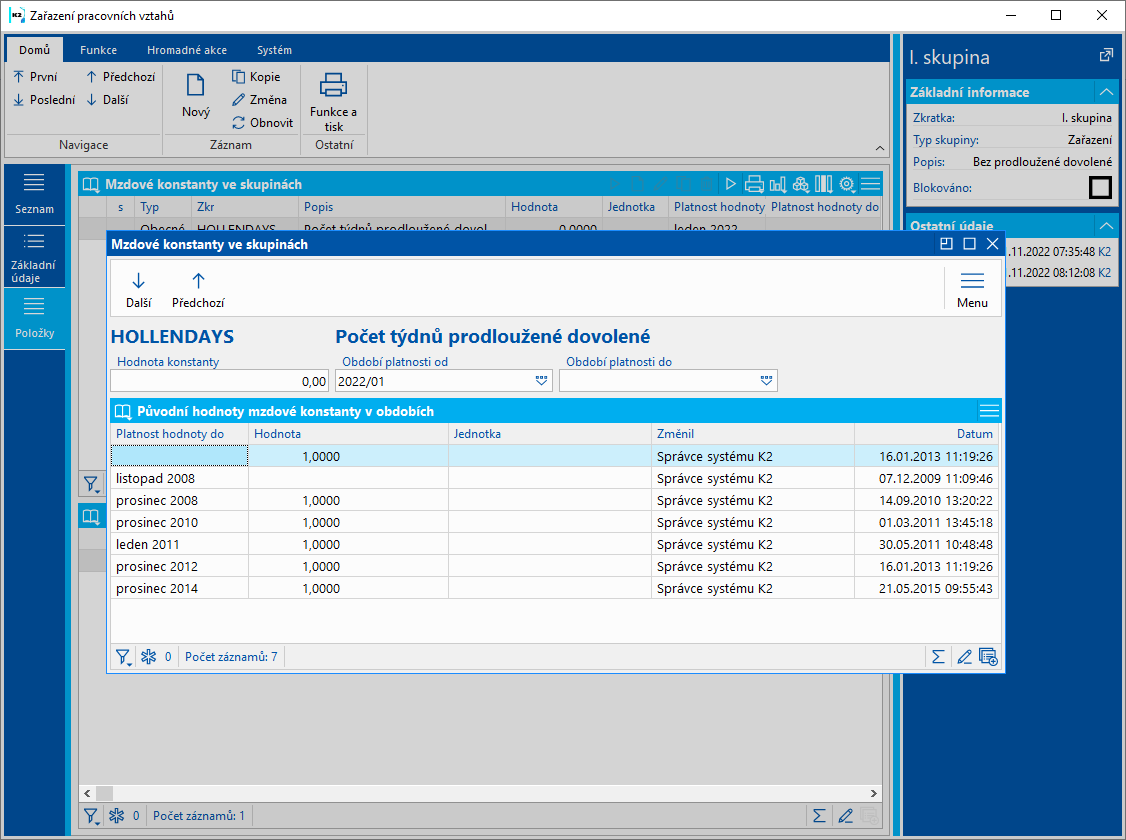Open Položky in left sidebar
Screen dimensions: 1126x840
tap(35, 318)
